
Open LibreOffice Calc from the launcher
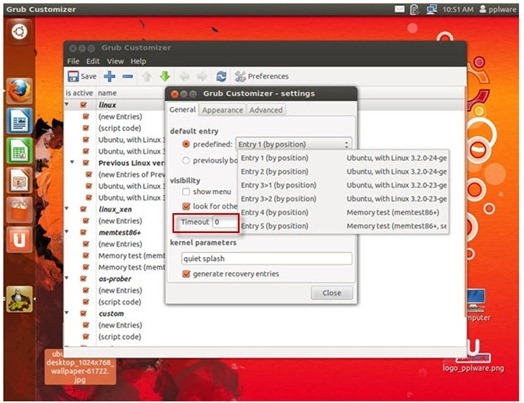click(x=19, y=150)
